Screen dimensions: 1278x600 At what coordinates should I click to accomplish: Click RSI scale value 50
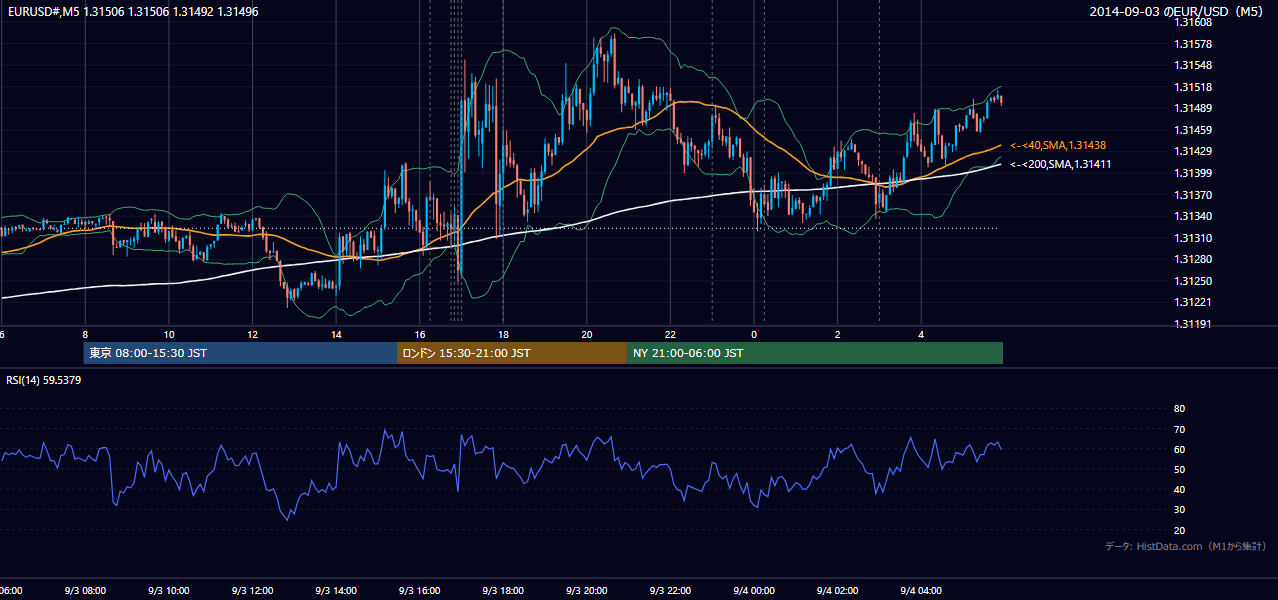(x=1179, y=469)
